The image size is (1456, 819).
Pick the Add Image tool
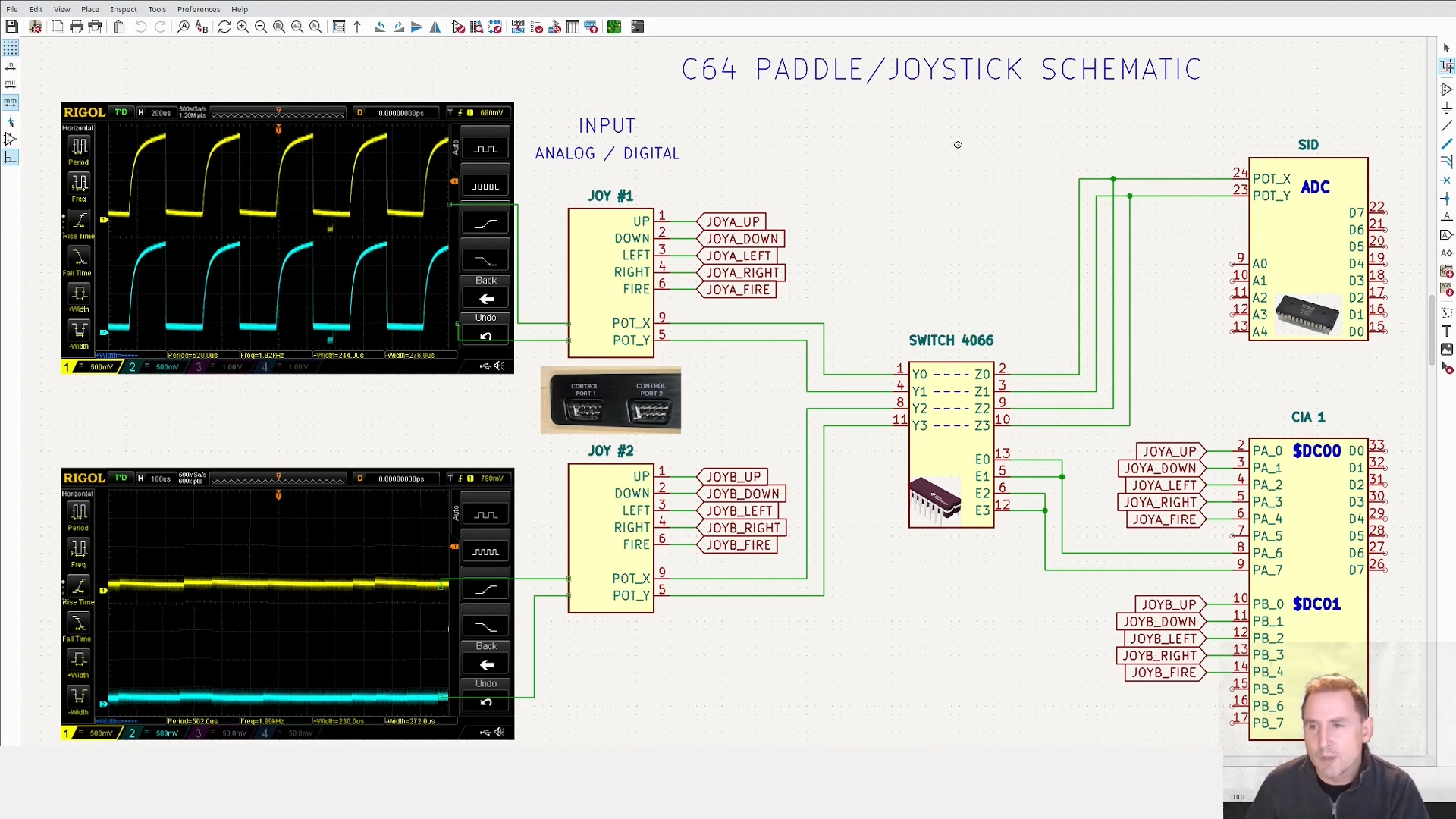tap(1446, 350)
